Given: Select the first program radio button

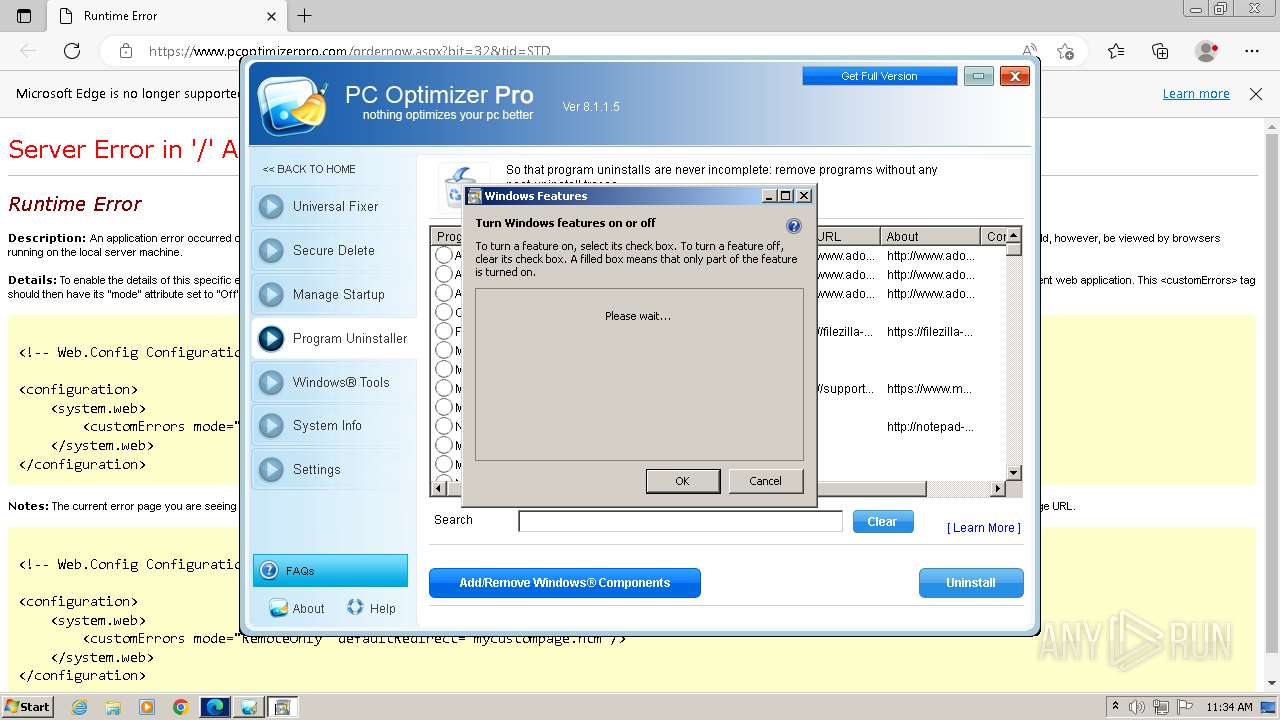Looking at the screenshot, I should tap(444, 255).
